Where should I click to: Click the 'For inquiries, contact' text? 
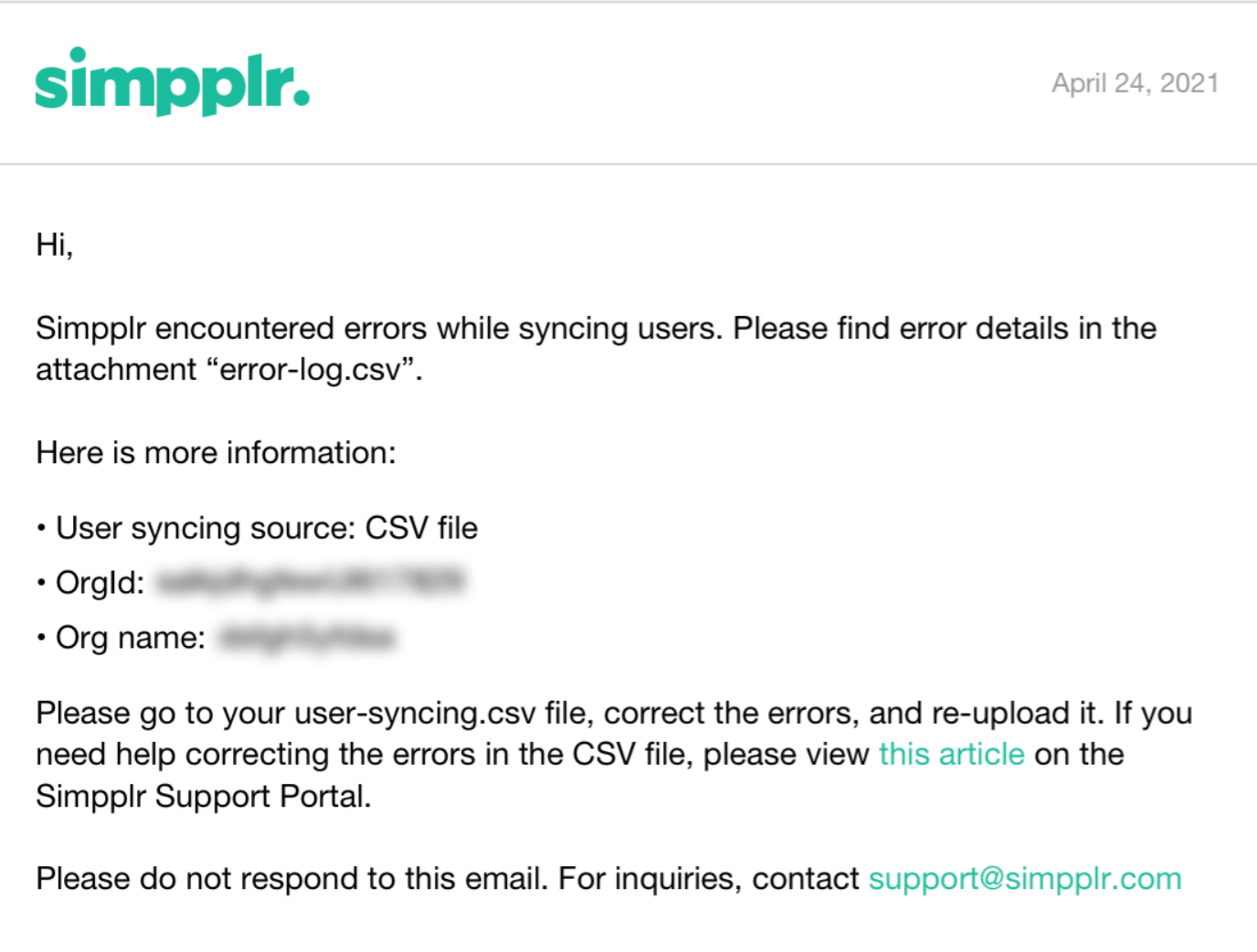[x=709, y=879]
